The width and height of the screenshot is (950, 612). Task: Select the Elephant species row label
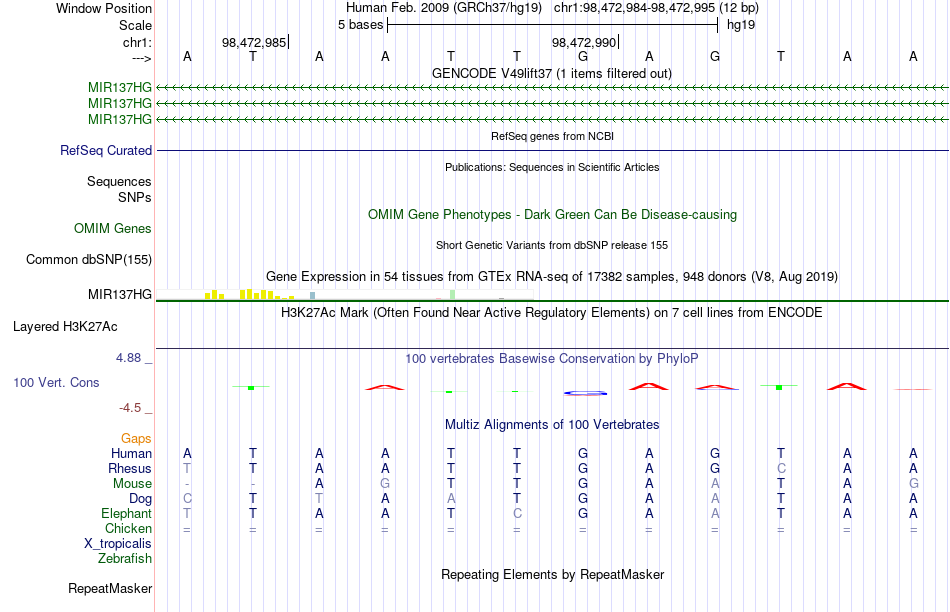pyautogui.click(x=126, y=513)
